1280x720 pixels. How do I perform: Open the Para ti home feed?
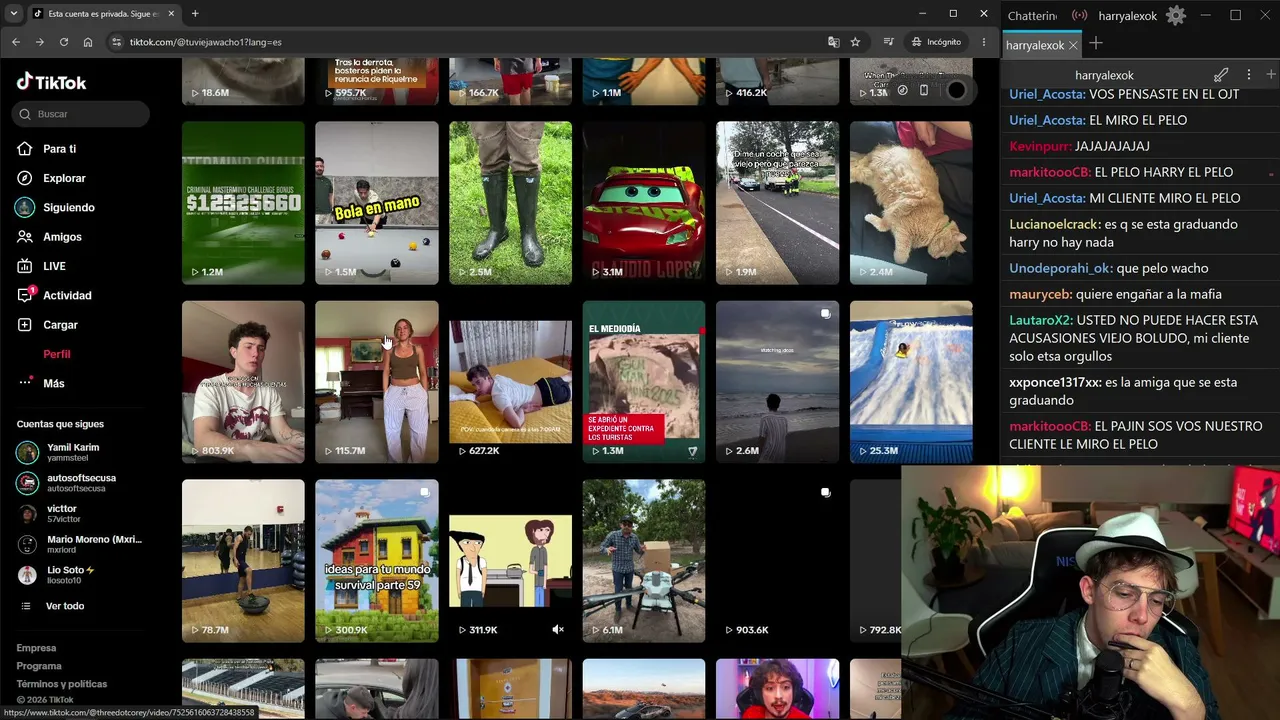pos(59,149)
